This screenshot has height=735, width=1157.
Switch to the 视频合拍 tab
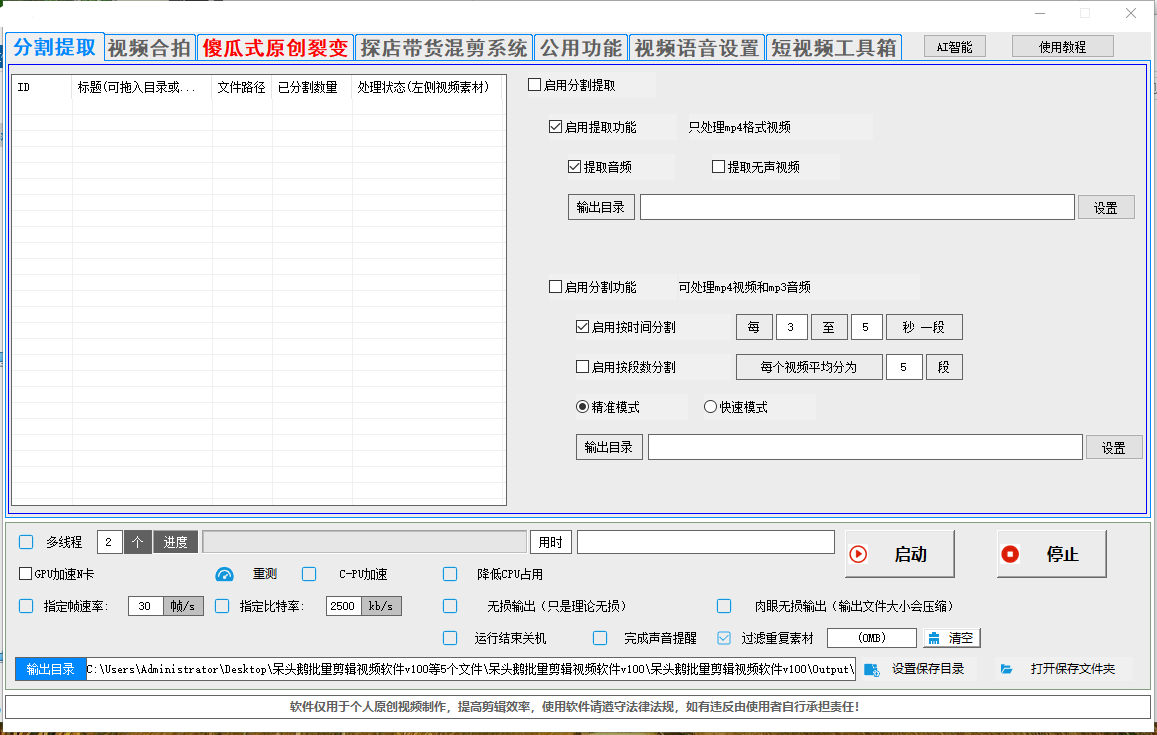(149, 45)
